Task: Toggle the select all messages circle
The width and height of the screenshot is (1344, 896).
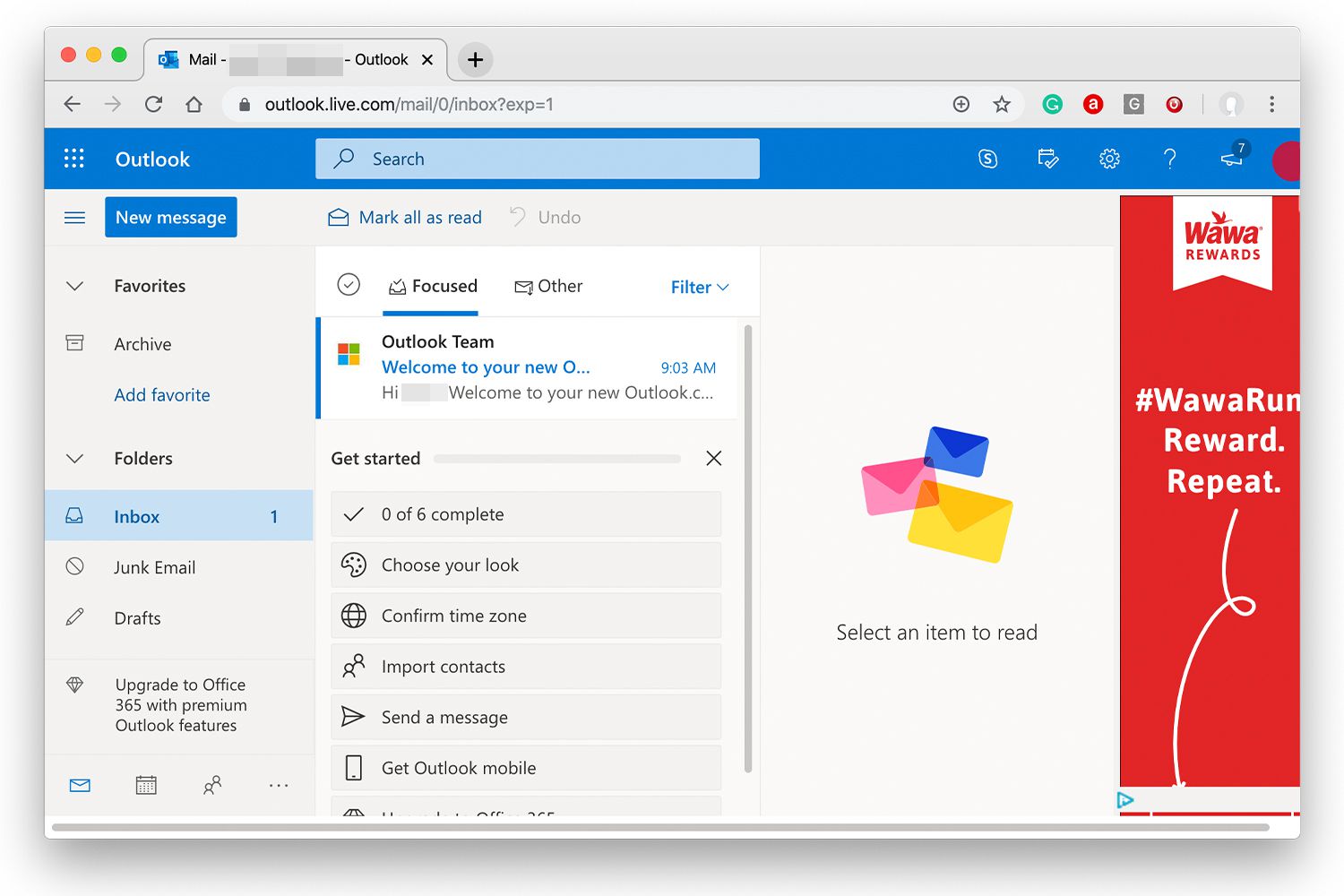Action: pos(349,285)
